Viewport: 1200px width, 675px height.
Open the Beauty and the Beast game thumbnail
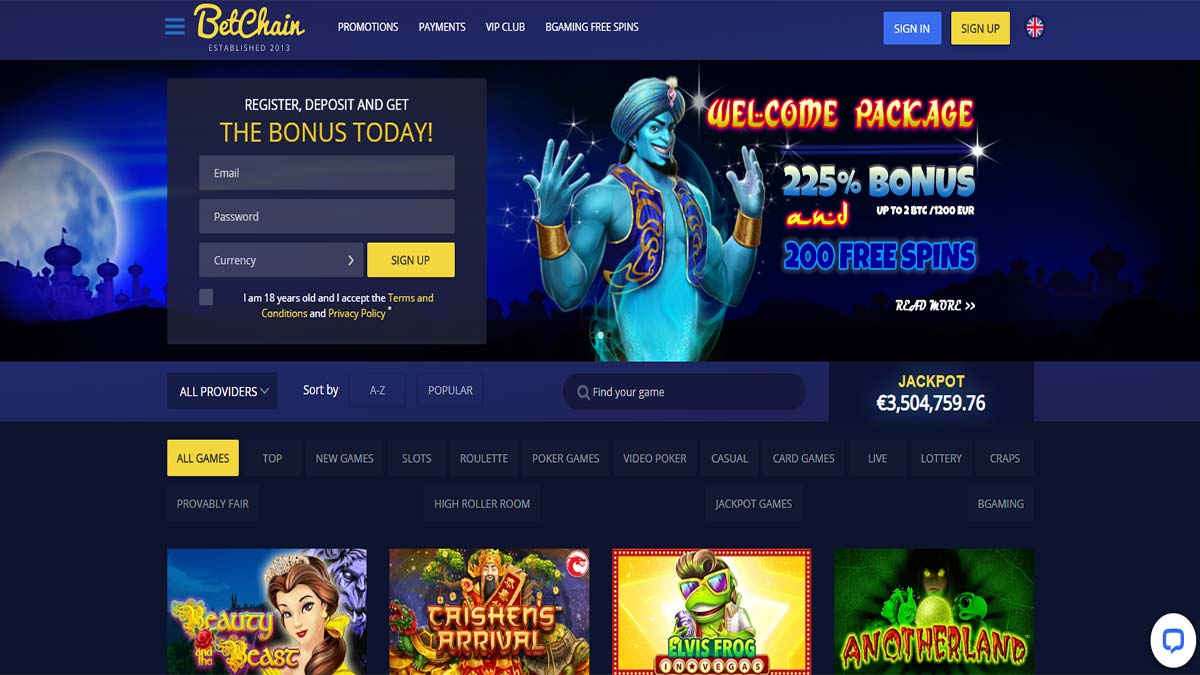pos(267,611)
